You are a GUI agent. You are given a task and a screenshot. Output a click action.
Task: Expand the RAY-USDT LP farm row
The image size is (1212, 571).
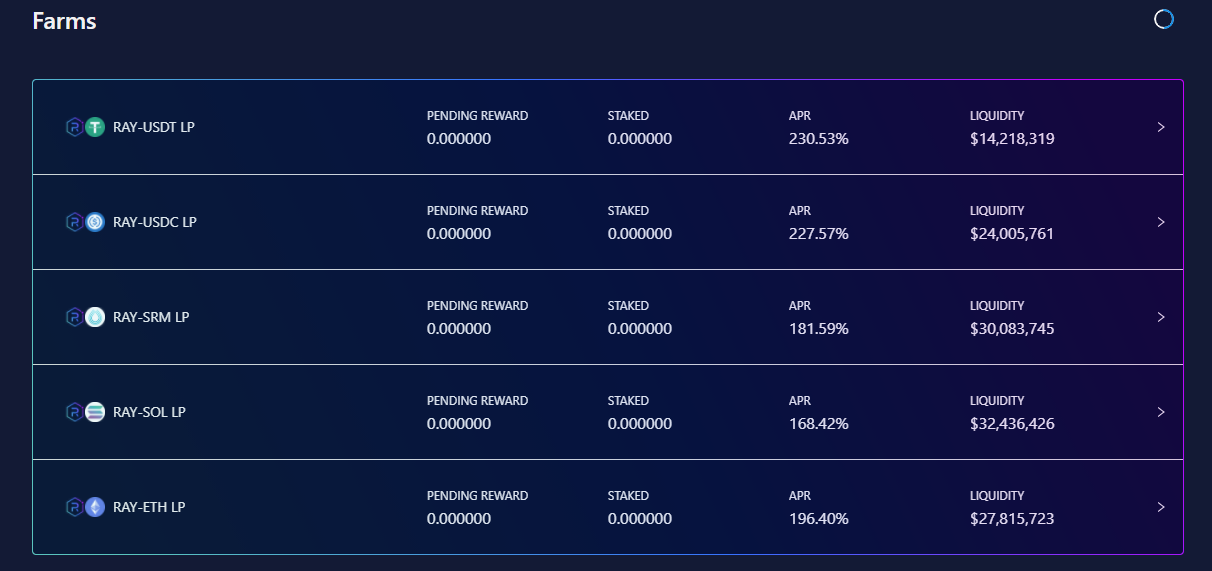point(1161,127)
